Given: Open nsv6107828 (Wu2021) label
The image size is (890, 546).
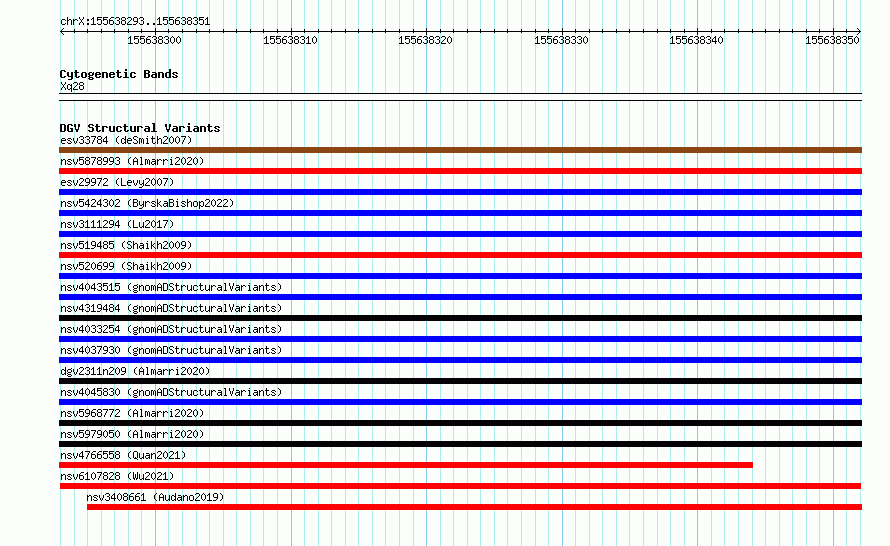Looking at the screenshot, I should (117, 476).
